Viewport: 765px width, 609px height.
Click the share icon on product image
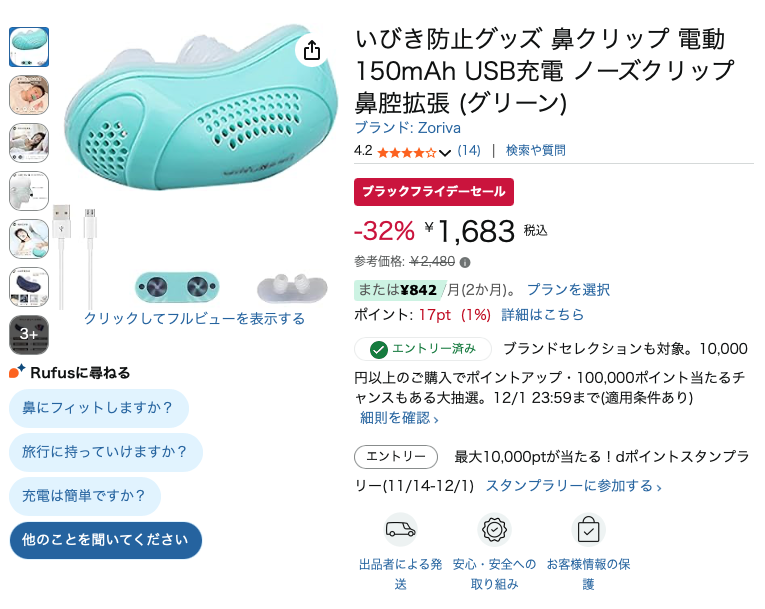(312, 50)
